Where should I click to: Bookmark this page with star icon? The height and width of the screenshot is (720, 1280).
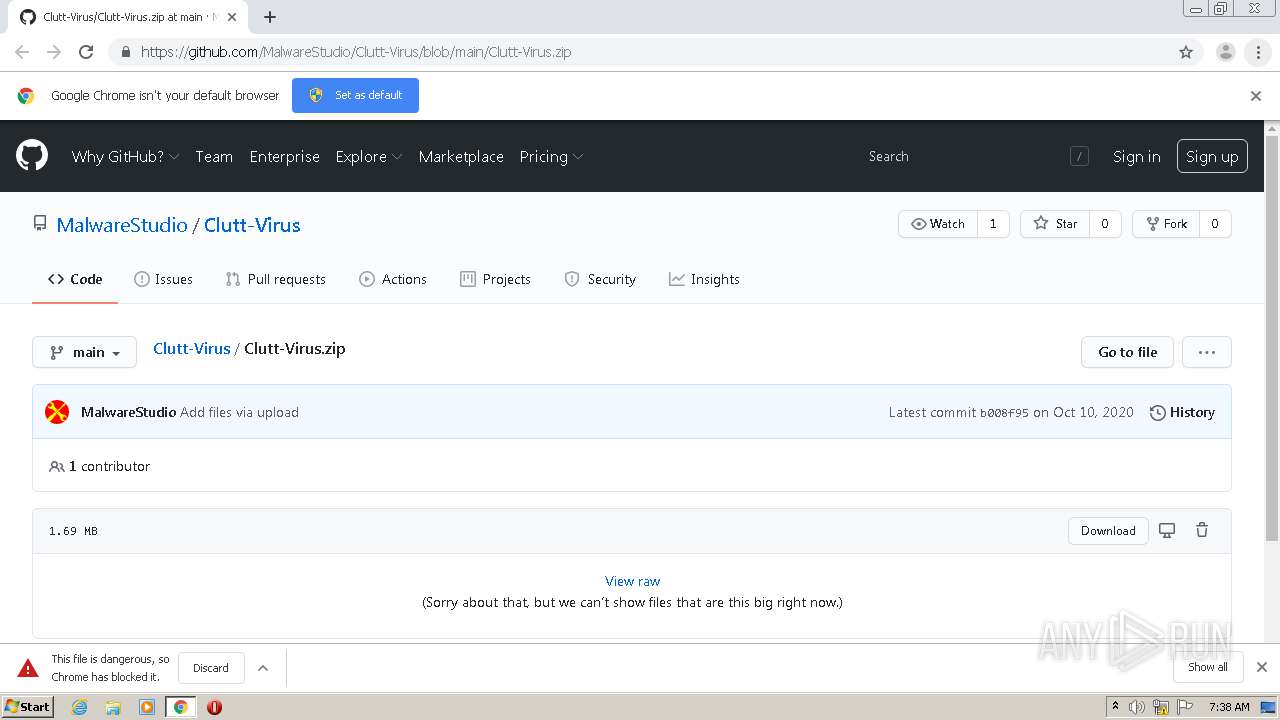pos(1186,52)
